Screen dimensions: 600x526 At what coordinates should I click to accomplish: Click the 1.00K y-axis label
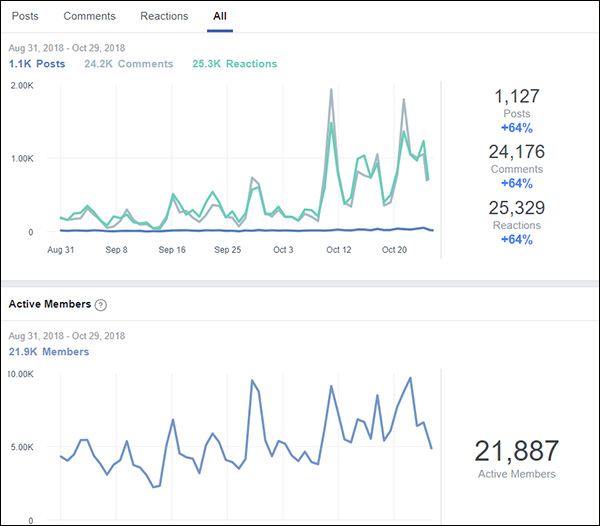point(22,159)
